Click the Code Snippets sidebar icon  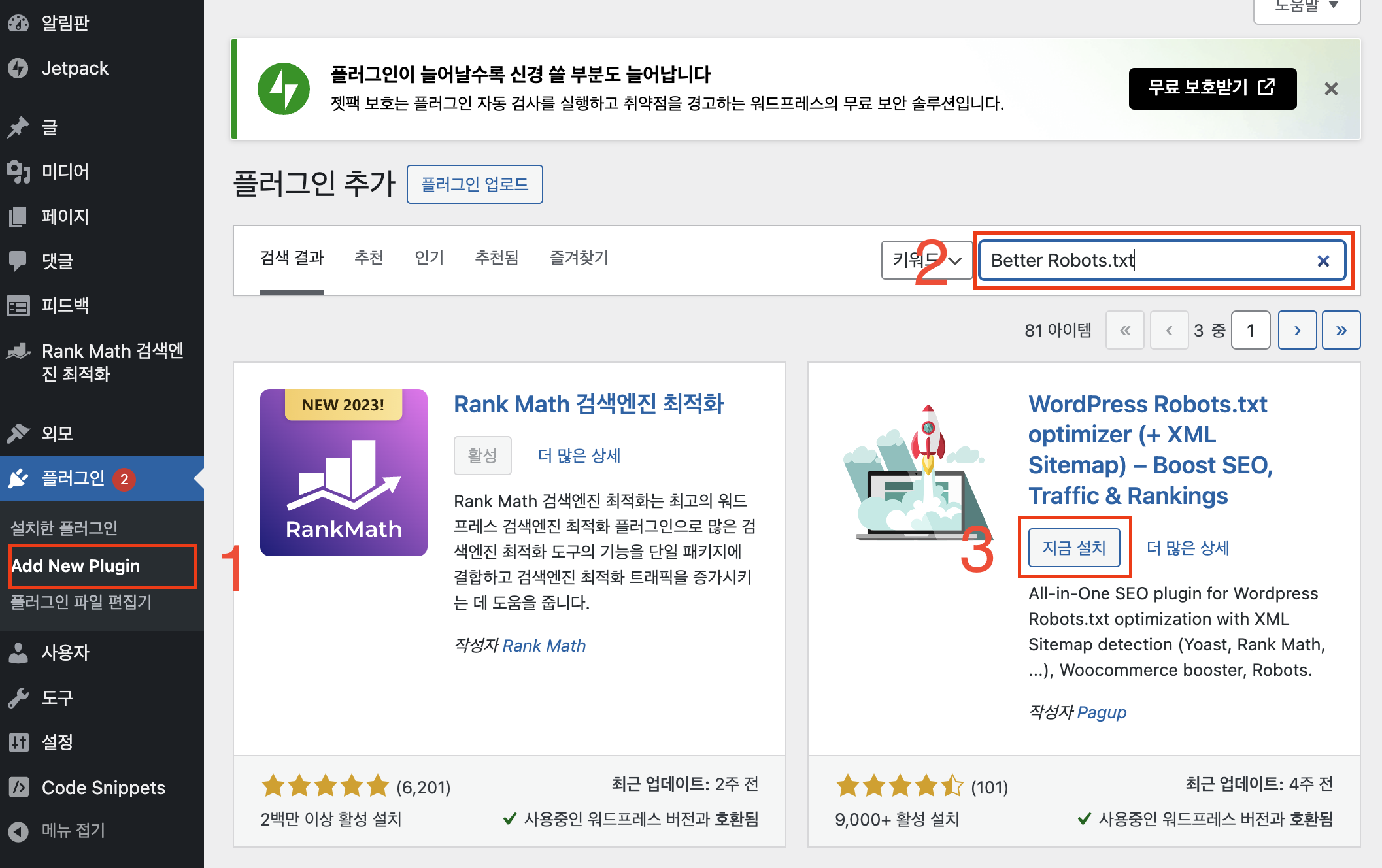18,787
